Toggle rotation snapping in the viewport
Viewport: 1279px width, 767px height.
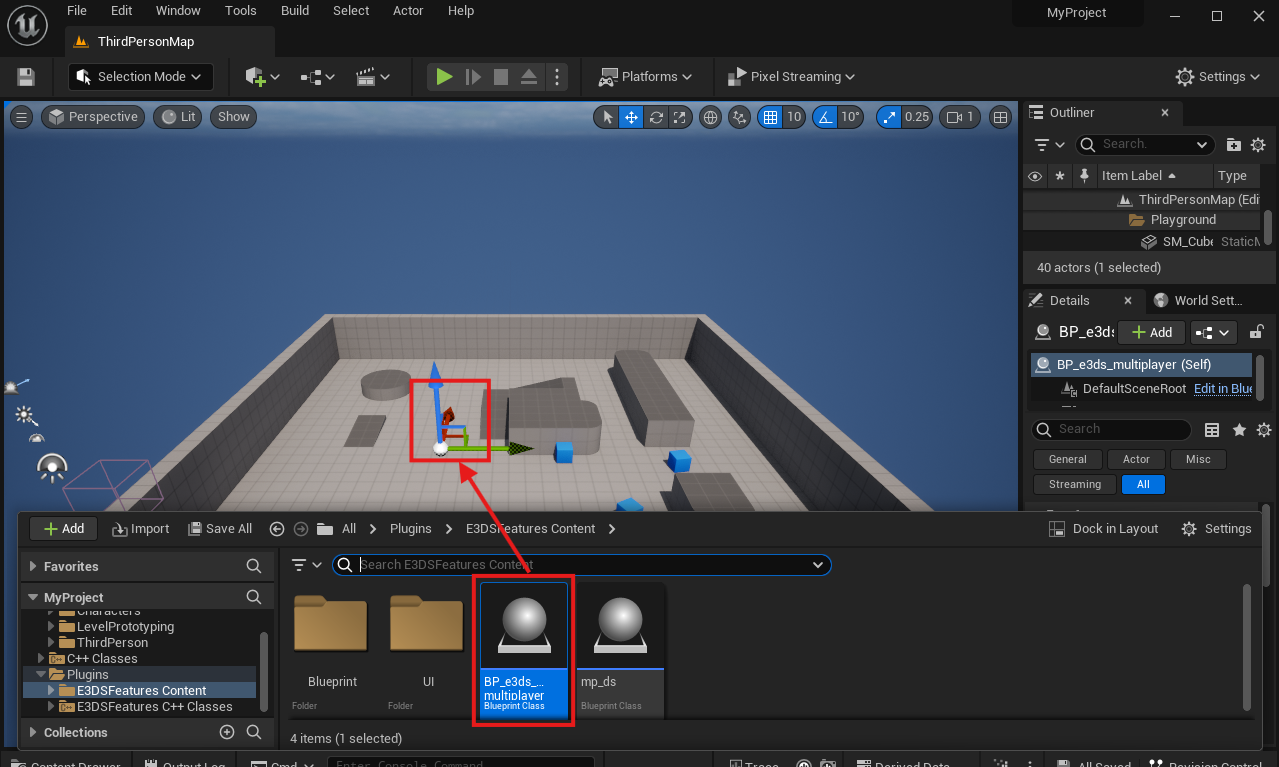[825, 117]
